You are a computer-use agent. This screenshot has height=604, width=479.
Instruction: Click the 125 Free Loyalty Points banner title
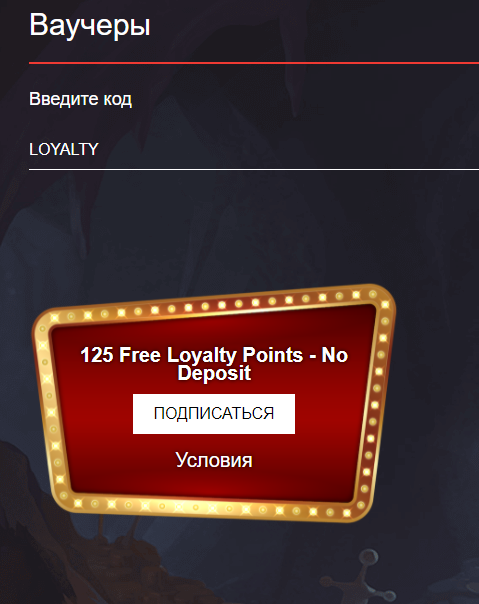pos(214,363)
